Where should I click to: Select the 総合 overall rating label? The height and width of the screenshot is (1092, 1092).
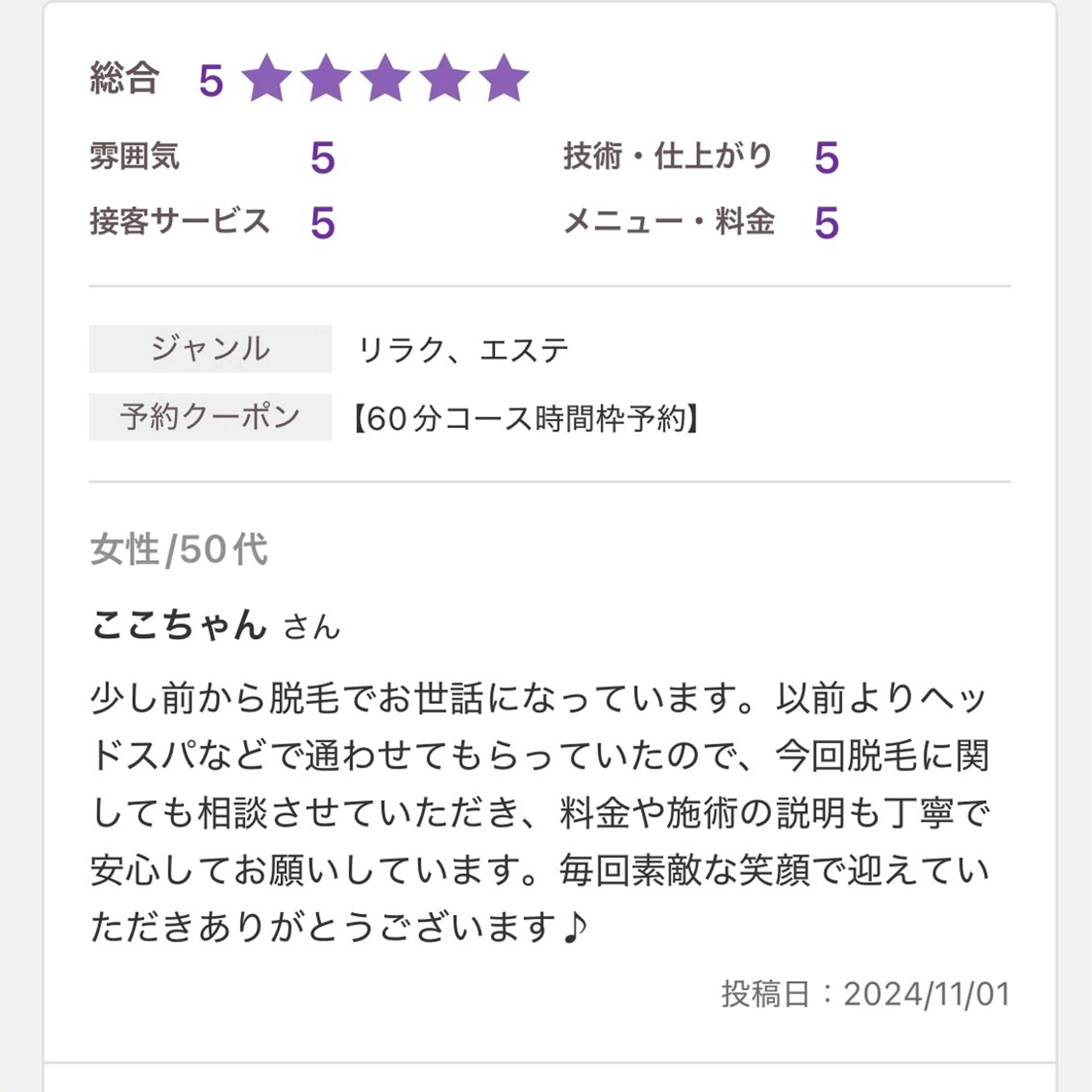click(125, 78)
